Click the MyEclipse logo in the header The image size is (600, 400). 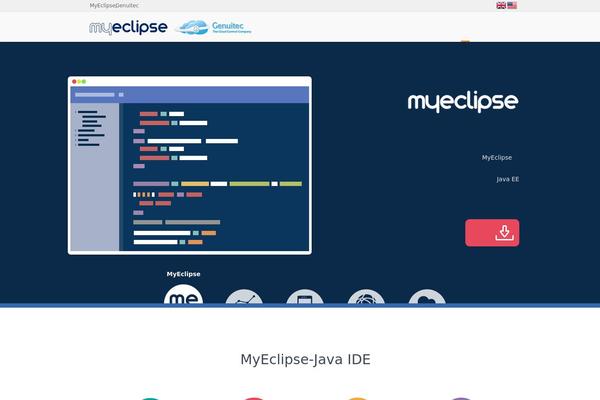[128, 28]
